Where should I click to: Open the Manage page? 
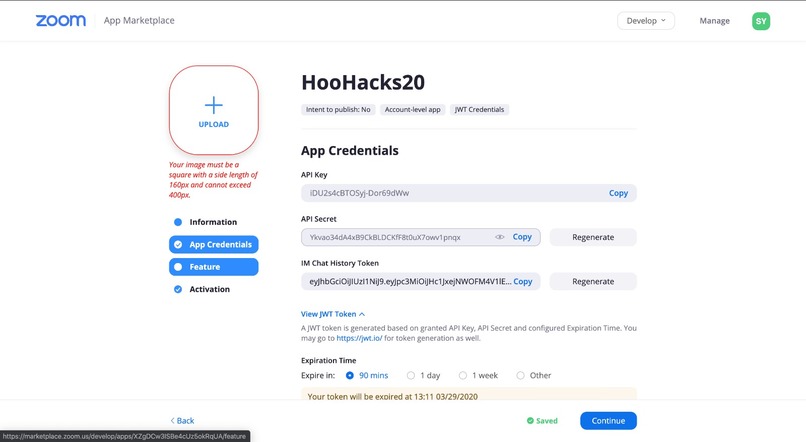click(715, 21)
